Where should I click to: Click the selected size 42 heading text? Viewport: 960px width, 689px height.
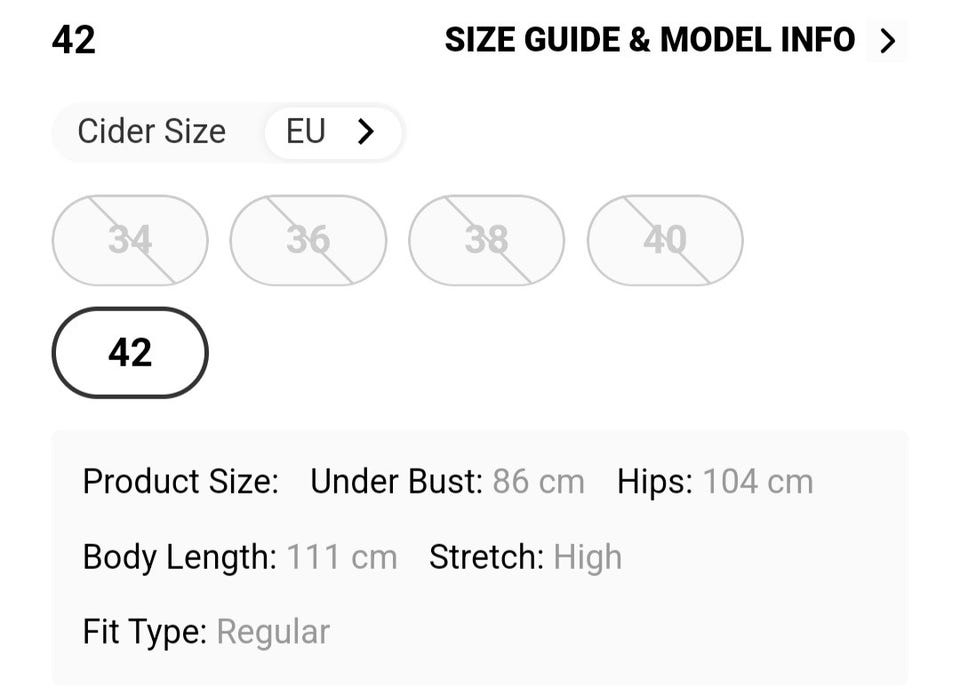[x=74, y=40]
